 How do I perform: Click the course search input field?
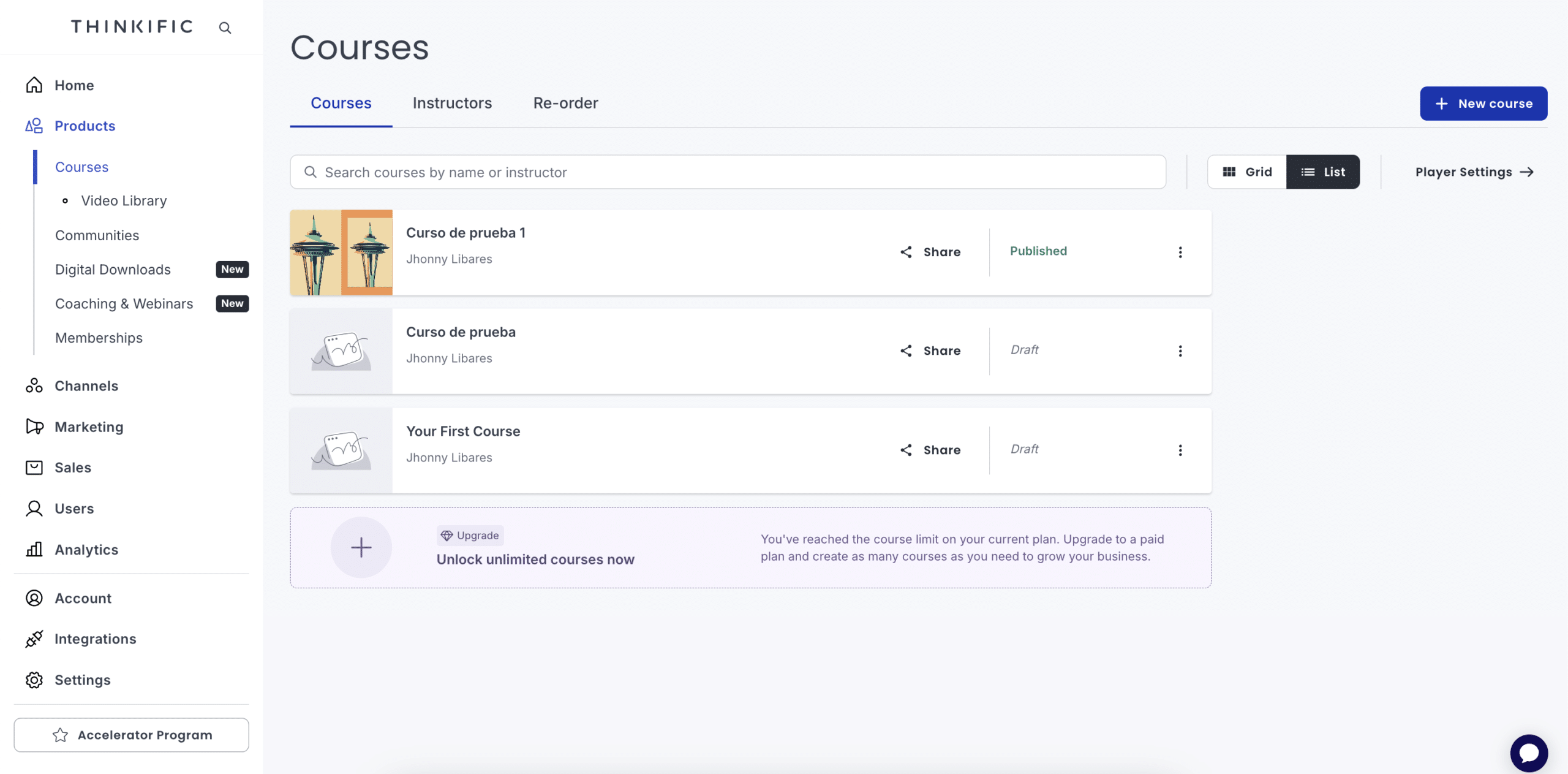pyautogui.click(x=728, y=171)
